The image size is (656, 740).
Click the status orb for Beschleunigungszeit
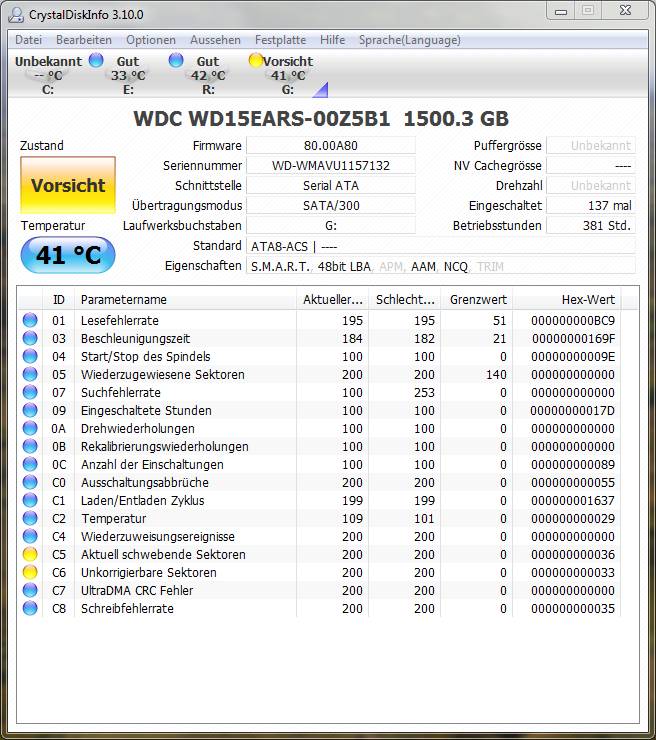pos(30,338)
